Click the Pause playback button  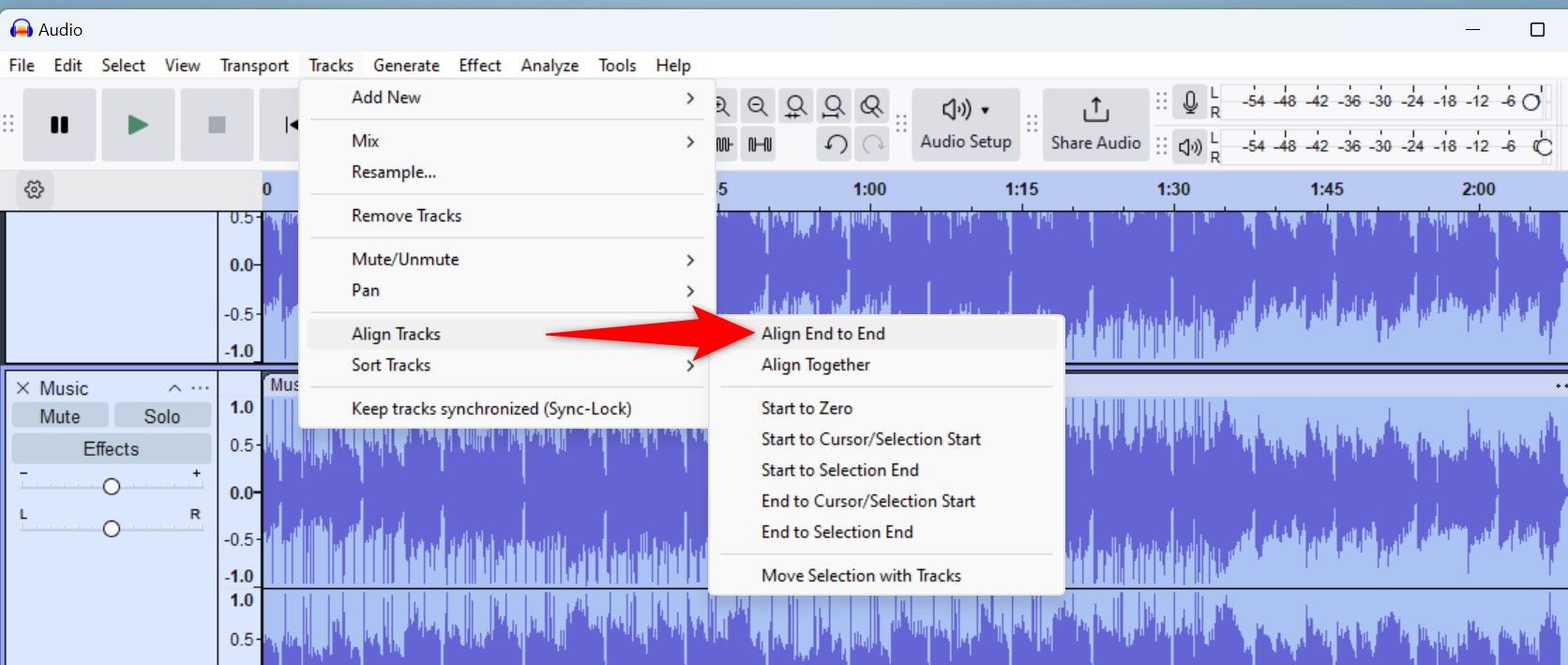point(59,125)
